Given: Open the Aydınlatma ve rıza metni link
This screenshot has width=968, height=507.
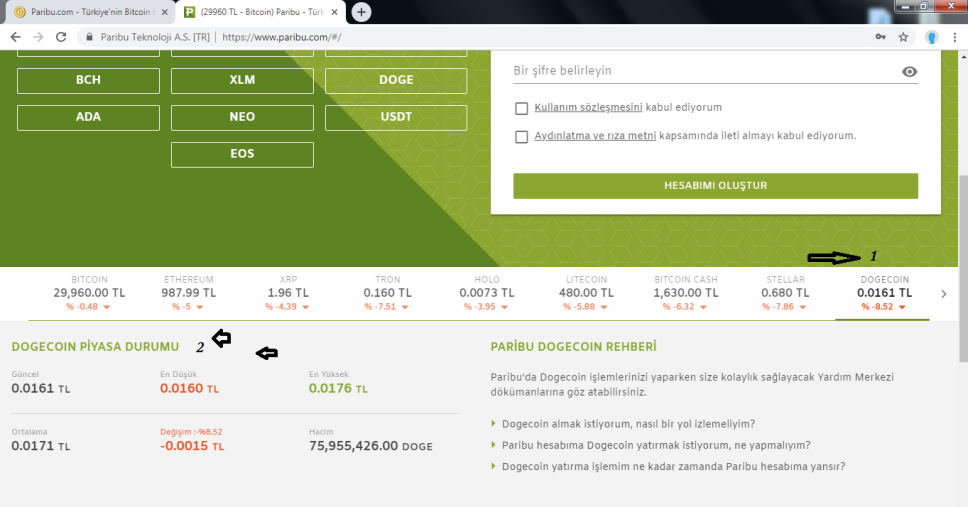Looking at the screenshot, I should 595,136.
